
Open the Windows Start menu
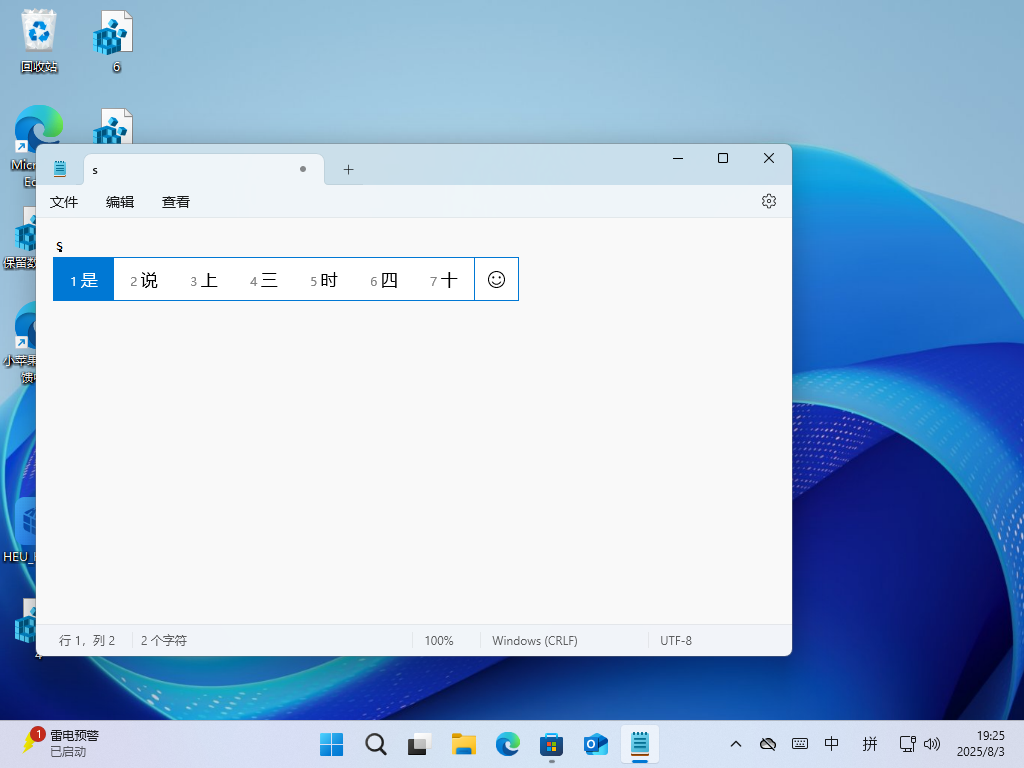coord(332,744)
